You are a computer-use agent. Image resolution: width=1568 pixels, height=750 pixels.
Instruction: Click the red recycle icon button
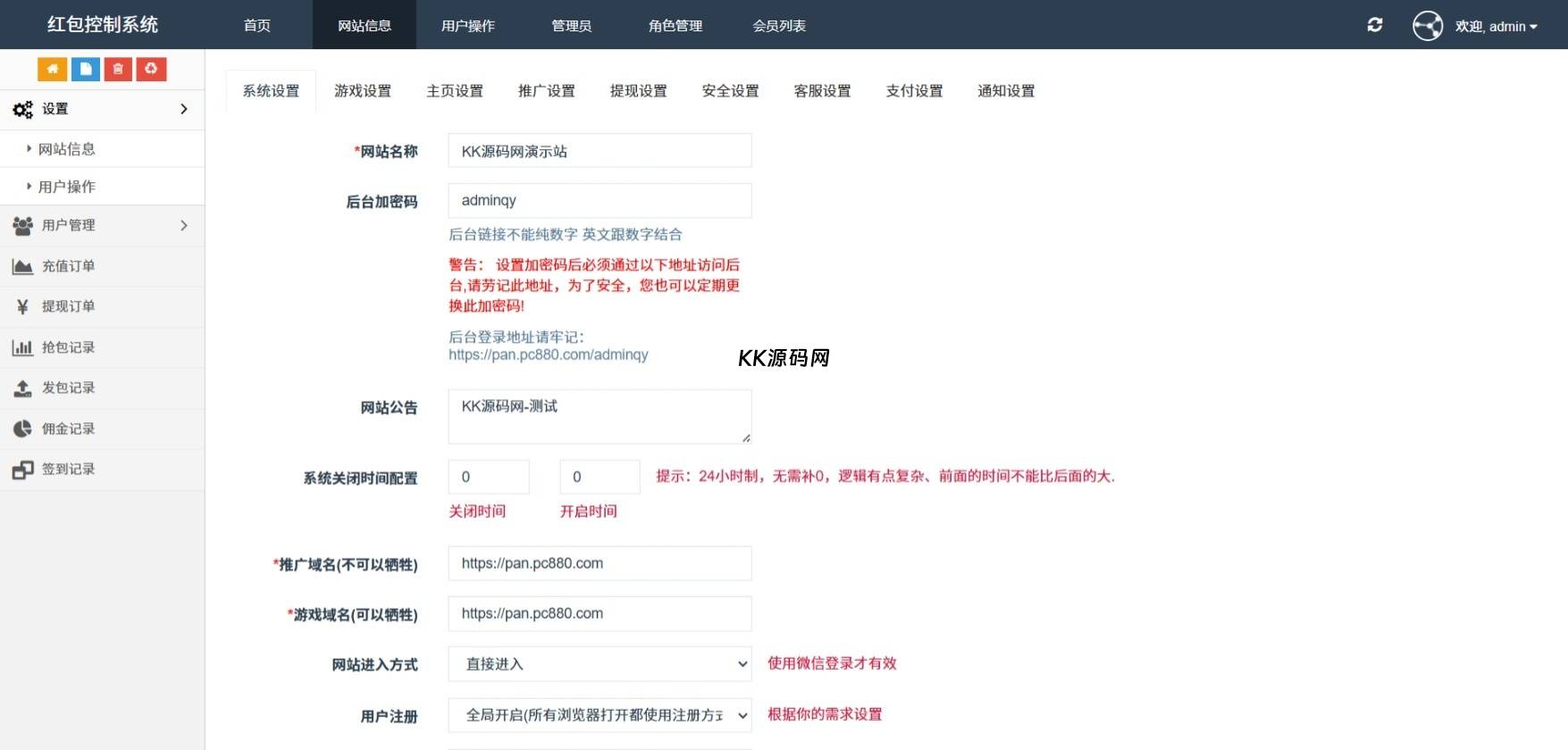151,69
